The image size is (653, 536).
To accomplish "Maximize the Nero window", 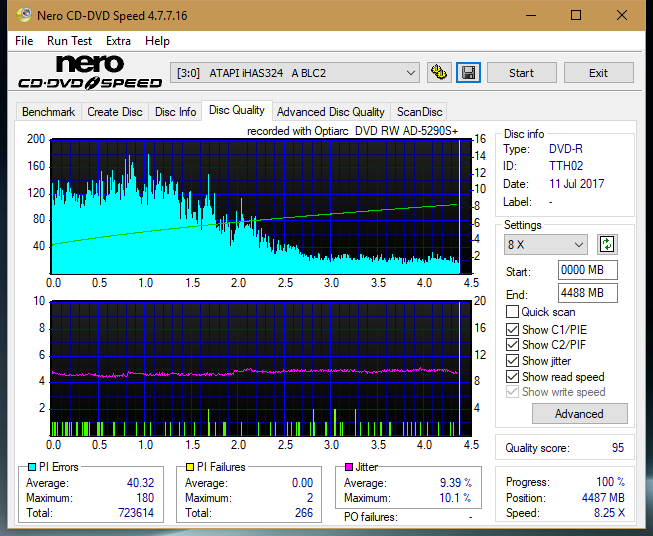I will [x=576, y=15].
